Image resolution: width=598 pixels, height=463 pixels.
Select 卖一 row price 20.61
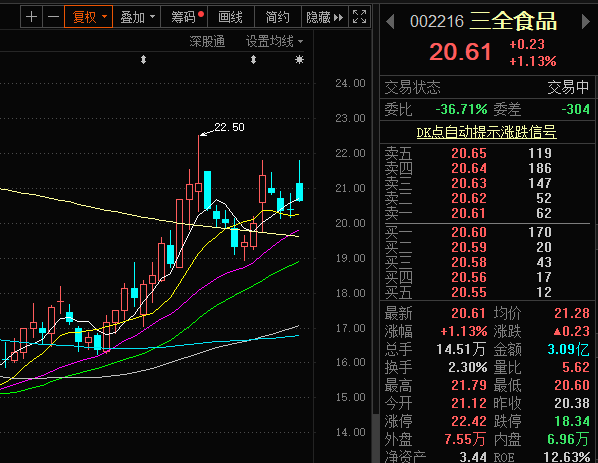[469, 213]
